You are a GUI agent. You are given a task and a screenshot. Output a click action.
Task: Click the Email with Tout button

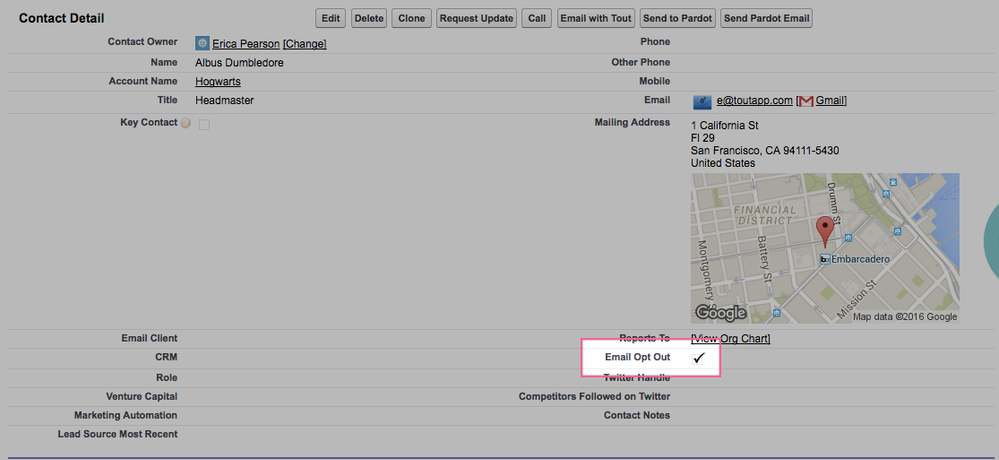(596, 18)
